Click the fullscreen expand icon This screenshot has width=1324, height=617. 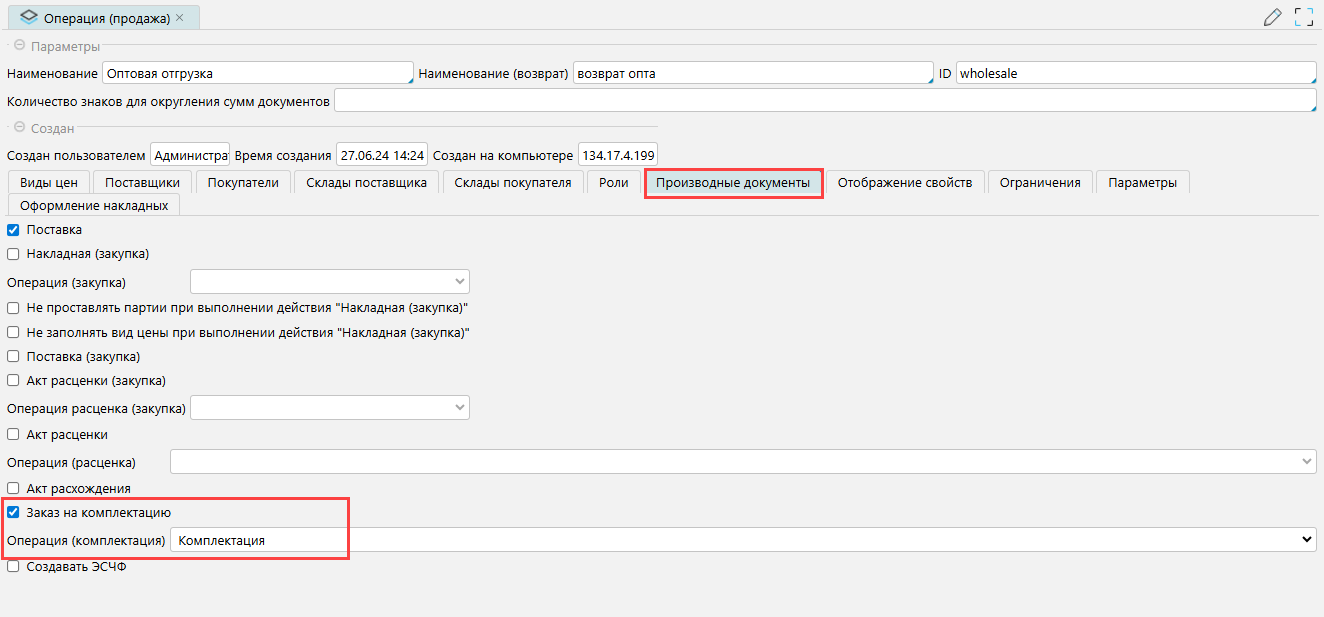point(1303,17)
